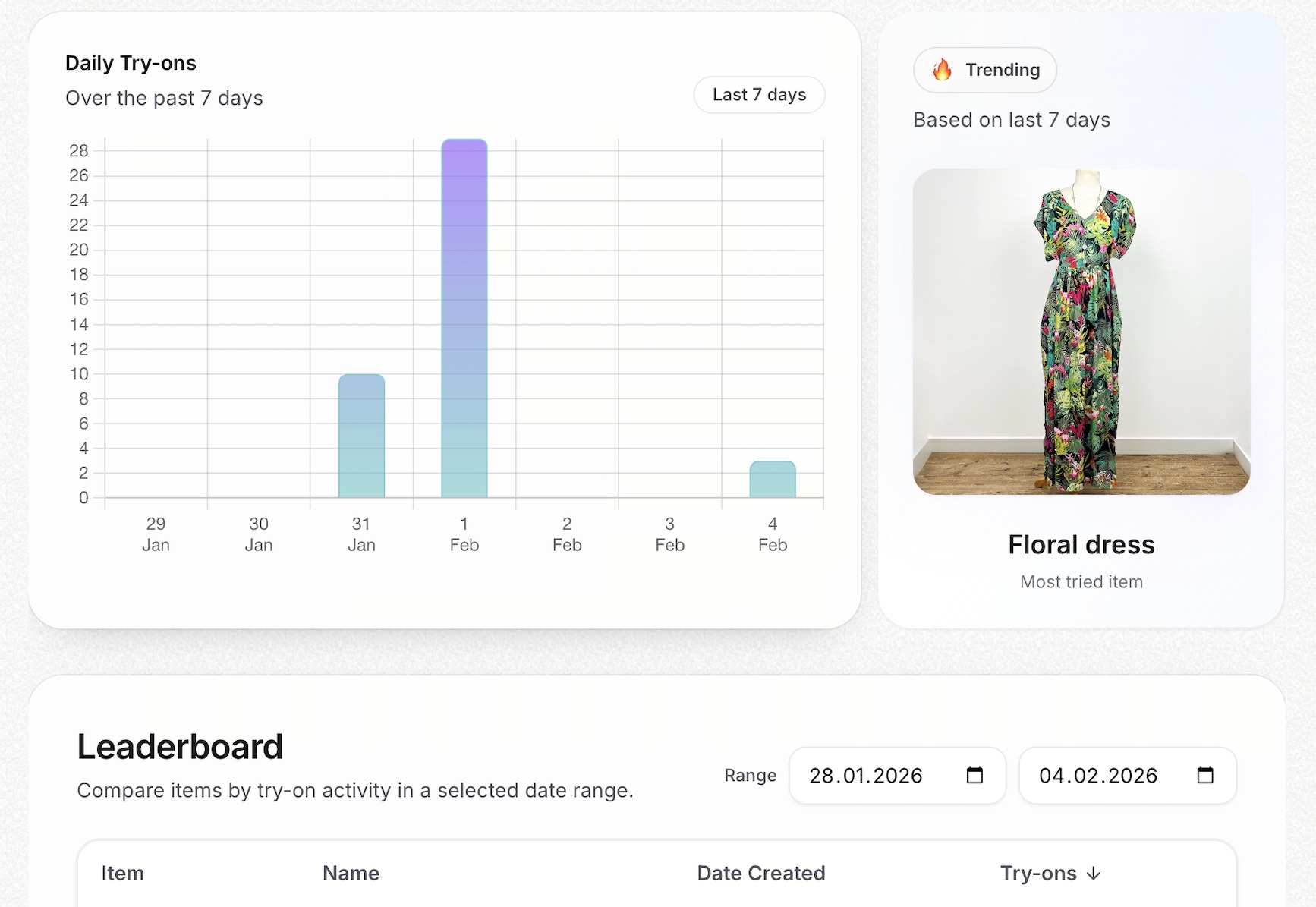Click the Floral dress item name
The image size is (1316, 907).
(x=1081, y=544)
